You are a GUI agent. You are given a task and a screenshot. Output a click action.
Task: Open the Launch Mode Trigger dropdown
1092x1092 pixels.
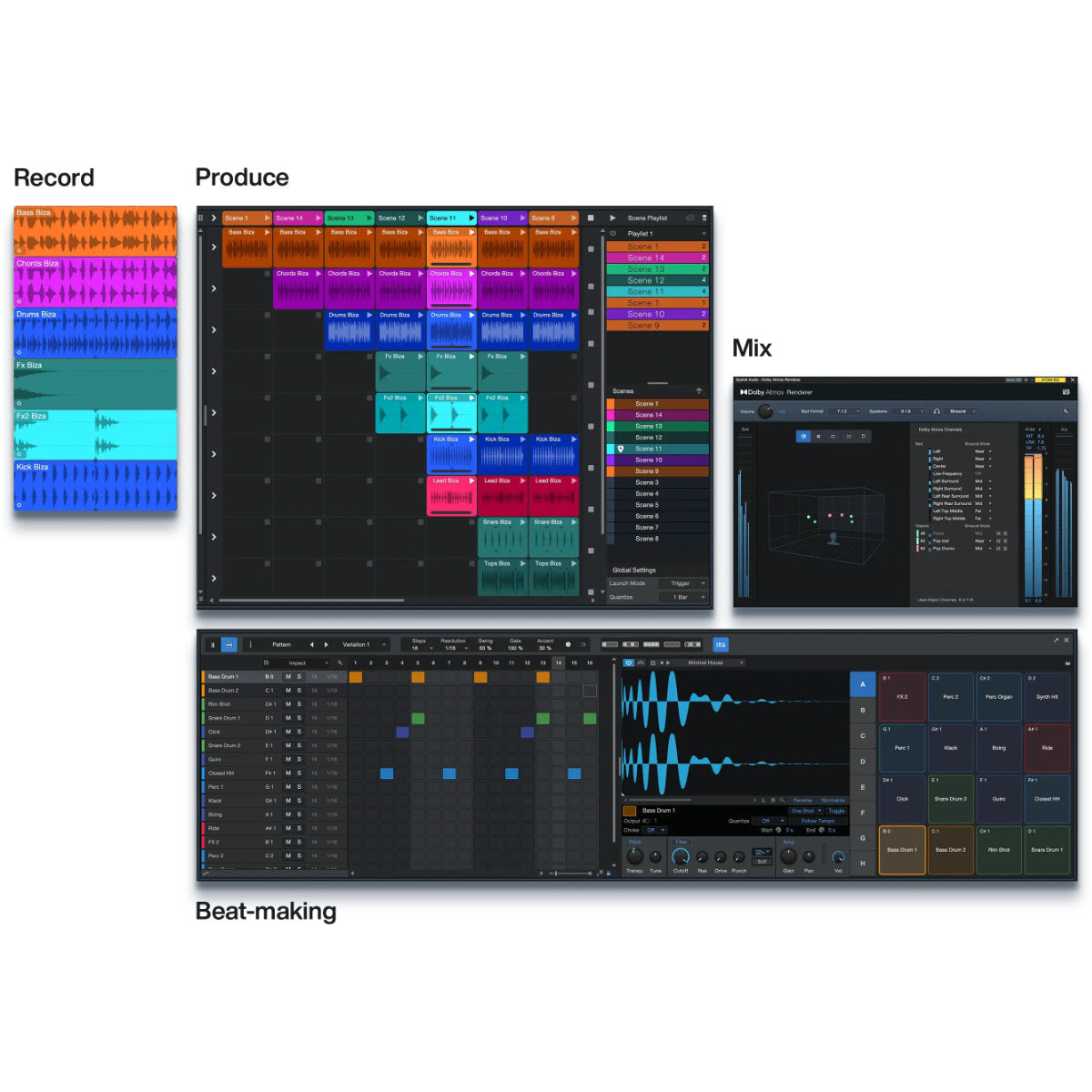pyautogui.click(x=683, y=583)
